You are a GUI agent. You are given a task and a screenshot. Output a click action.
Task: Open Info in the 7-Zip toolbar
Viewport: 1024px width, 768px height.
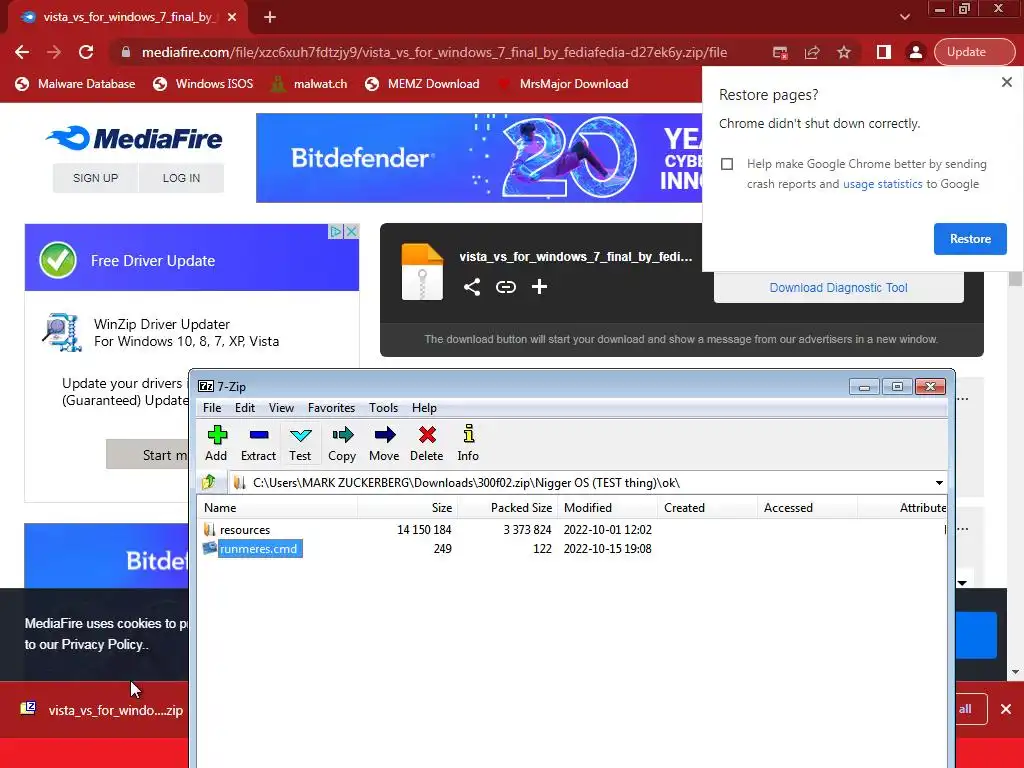[468, 443]
